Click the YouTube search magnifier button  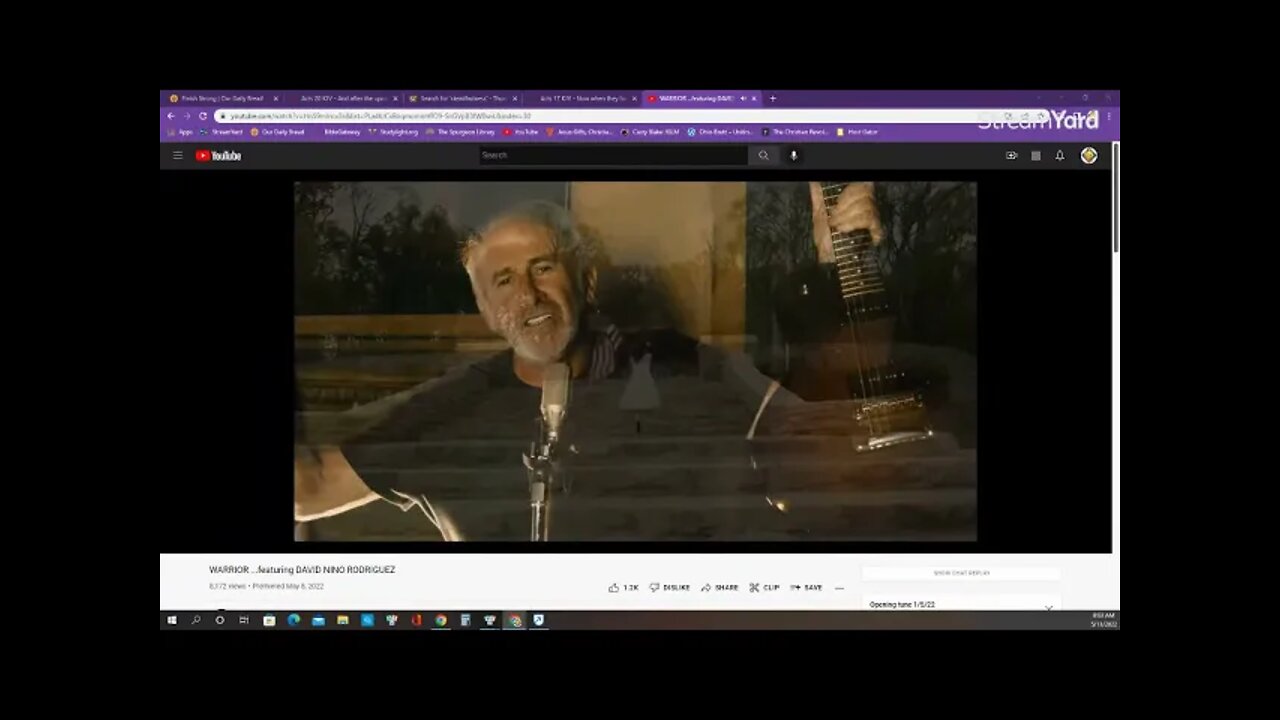[763, 155]
